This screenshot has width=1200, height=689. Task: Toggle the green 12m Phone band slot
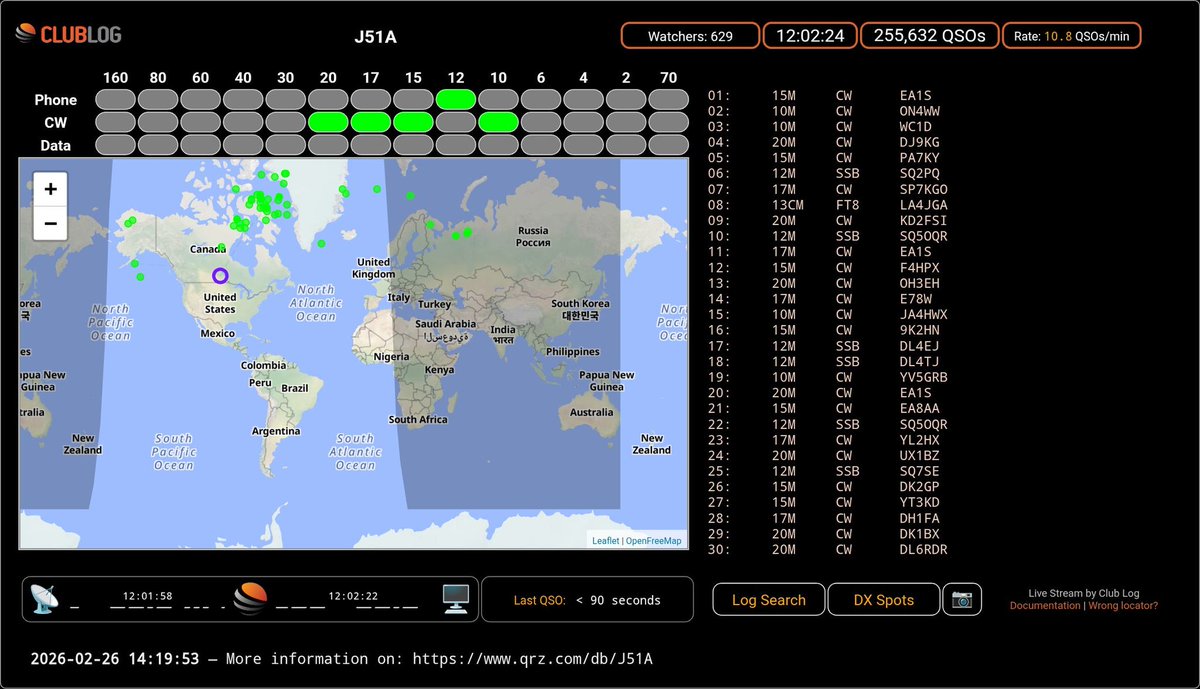[x=456, y=99]
